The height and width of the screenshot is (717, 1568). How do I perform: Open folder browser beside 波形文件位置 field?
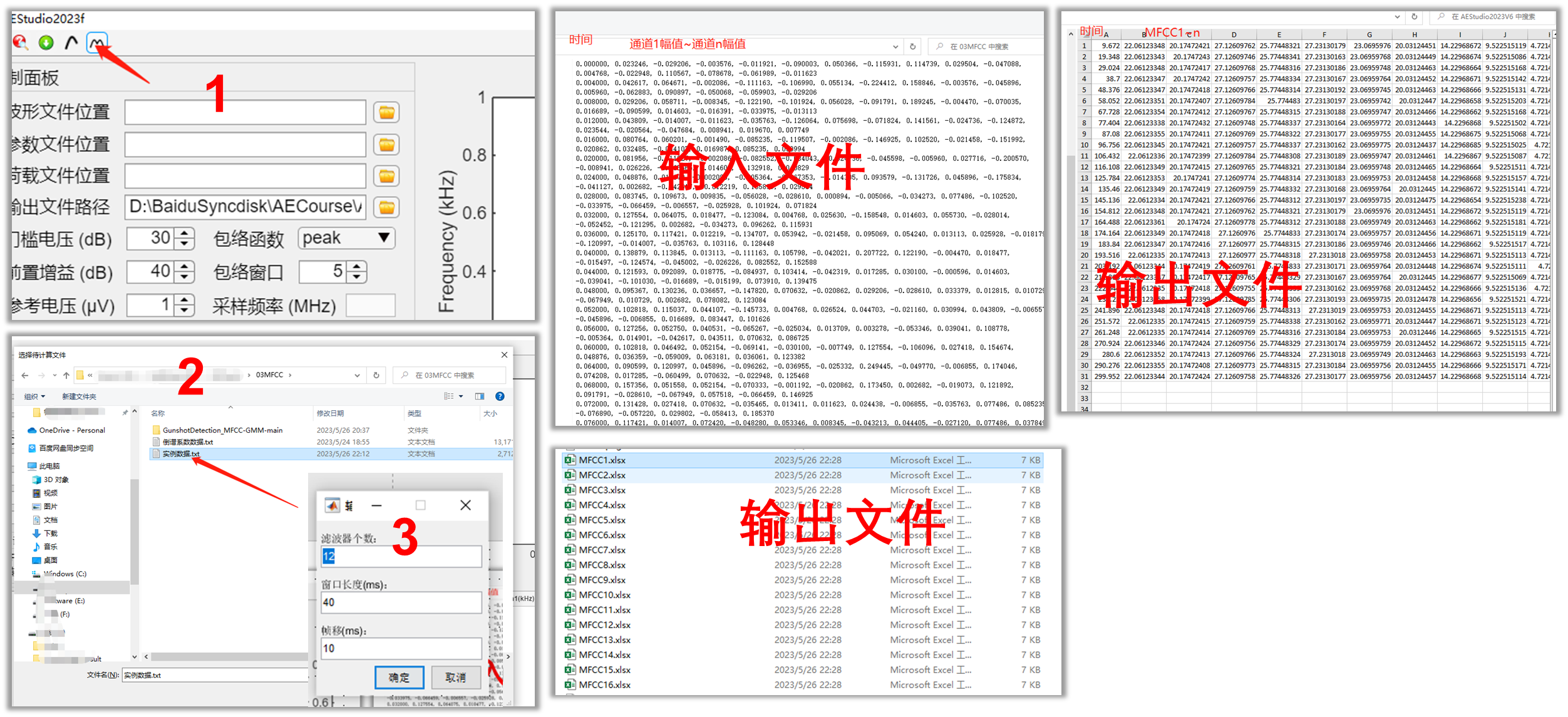[x=387, y=113]
